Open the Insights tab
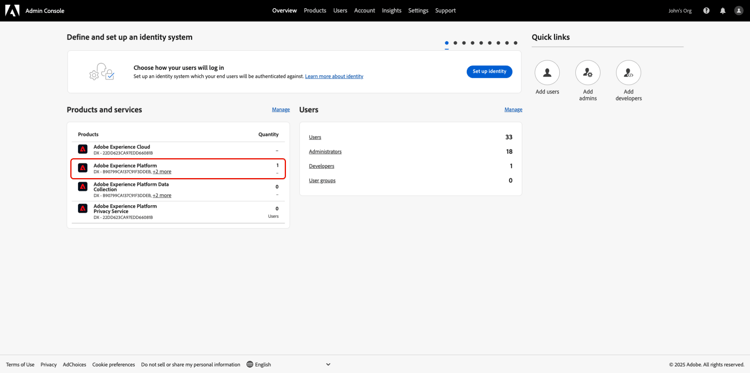This screenshot has height=373, width=750. coord(391,11)
